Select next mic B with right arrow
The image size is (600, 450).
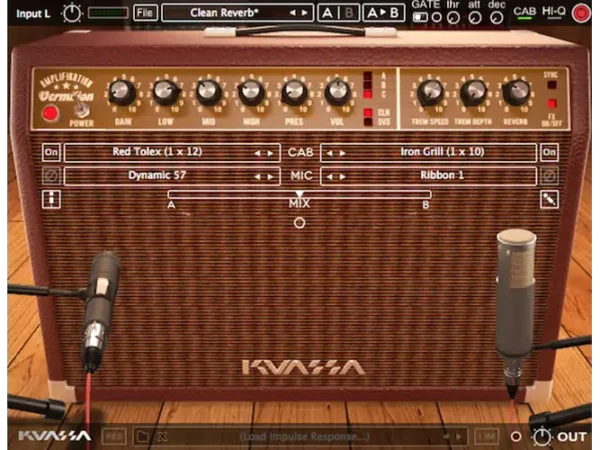click(x=342, y=176)
